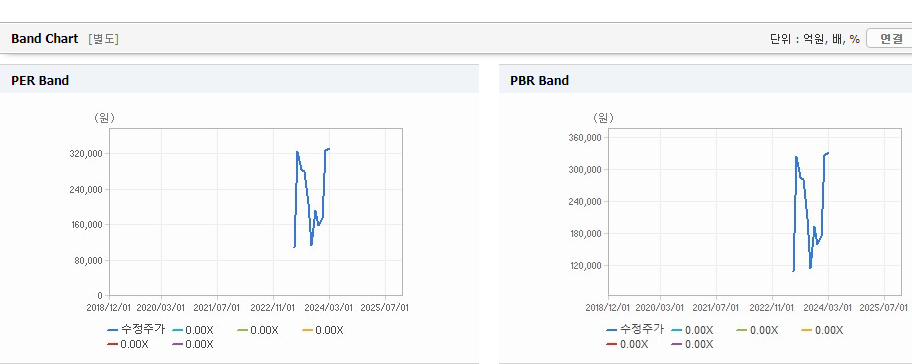Click the 360,000 y-axis label in PBR chart
This screenshot has height=364, width=912.
tap(585, 138)
